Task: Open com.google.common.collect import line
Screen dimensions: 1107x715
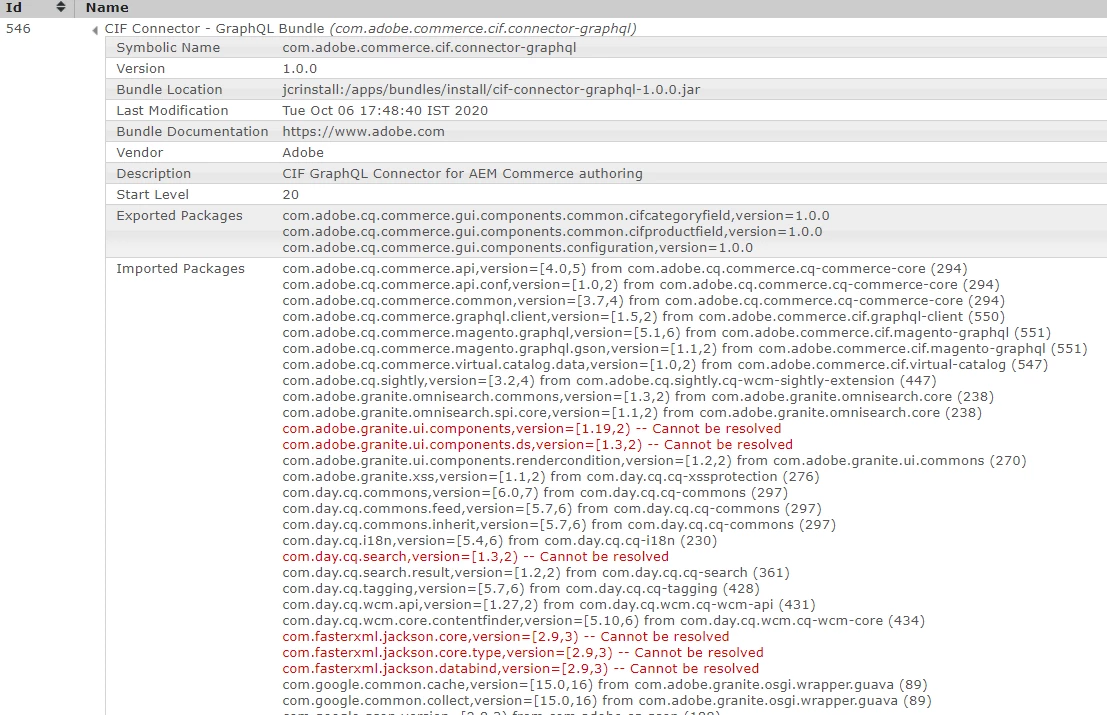Action: (x=607, y=701)
